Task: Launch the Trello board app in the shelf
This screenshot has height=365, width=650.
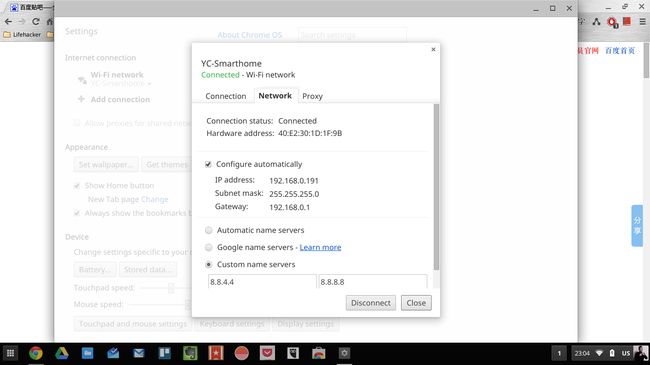Action: tap(164, 353)
